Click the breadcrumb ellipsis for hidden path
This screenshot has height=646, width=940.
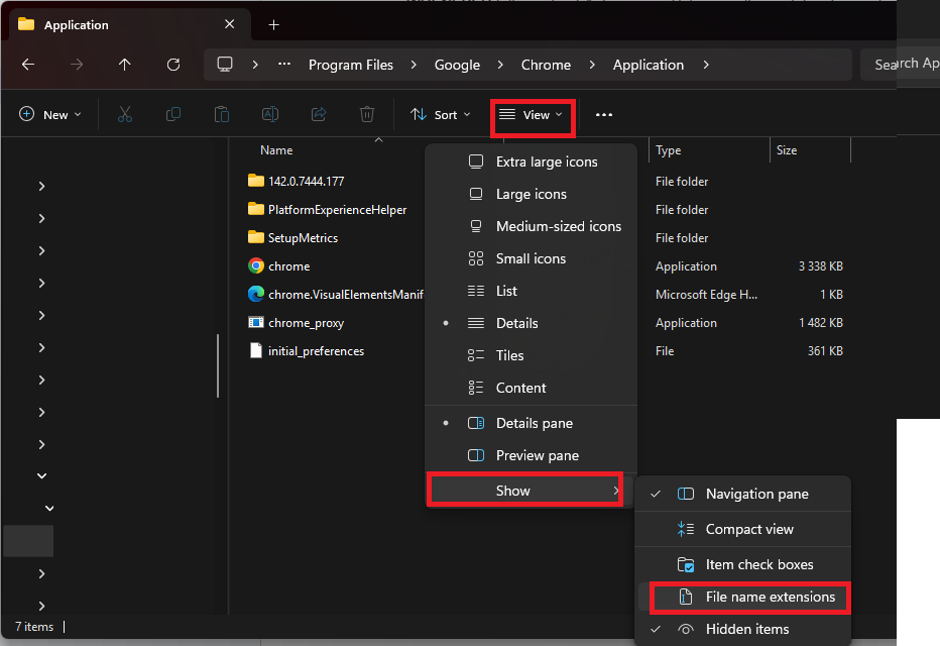[284, 64]
